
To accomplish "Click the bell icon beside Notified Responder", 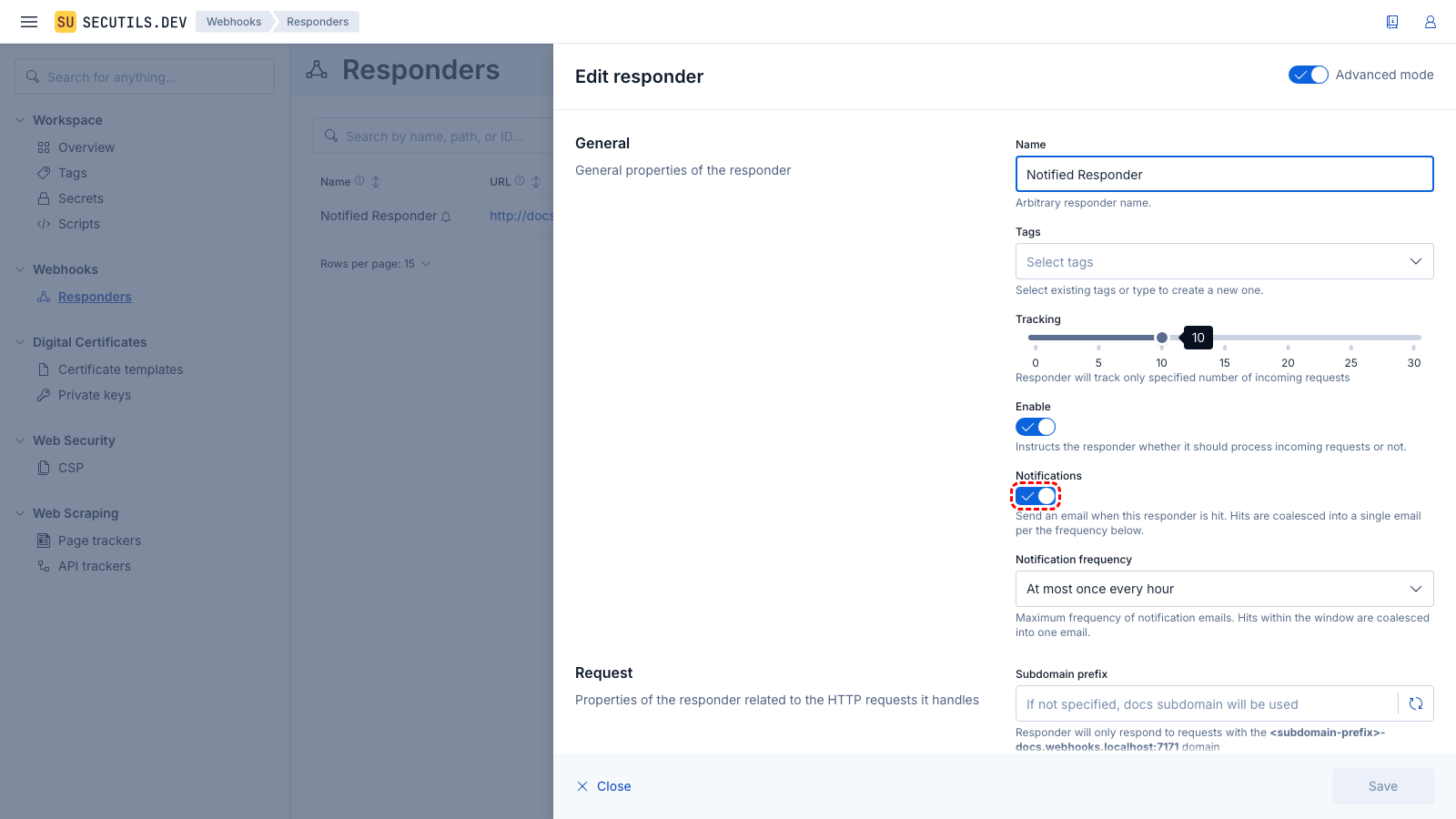I will pyautogui.click(x=446, y=217).
